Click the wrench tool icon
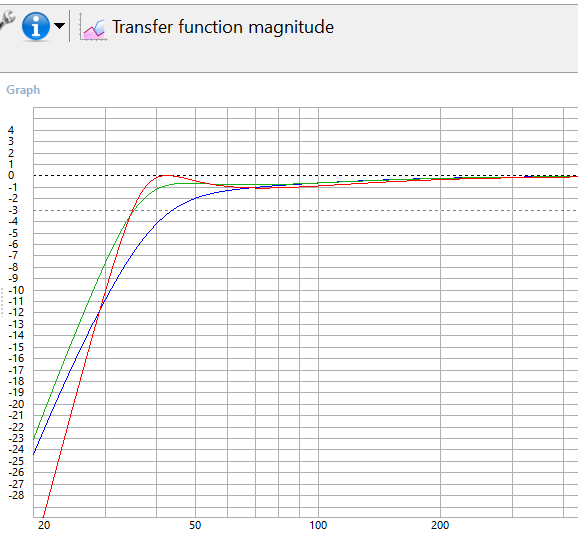 7,20
